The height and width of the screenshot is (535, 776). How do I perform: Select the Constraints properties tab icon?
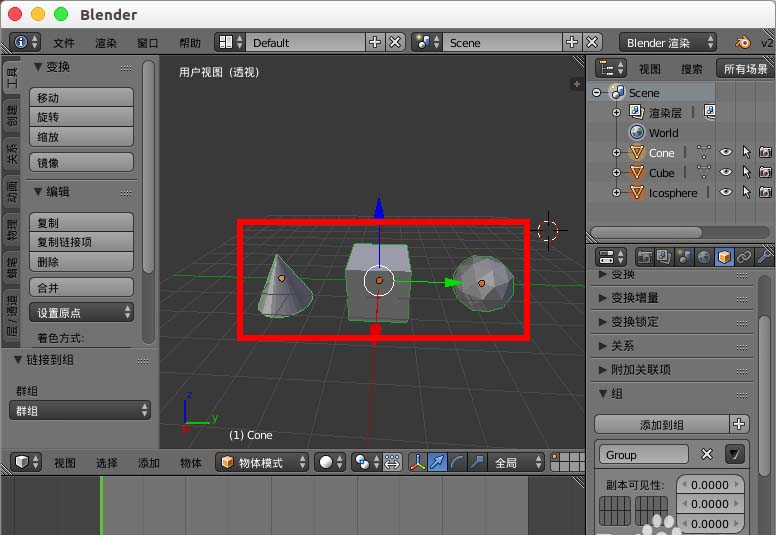pyautogui.click(x=744, y=257)
